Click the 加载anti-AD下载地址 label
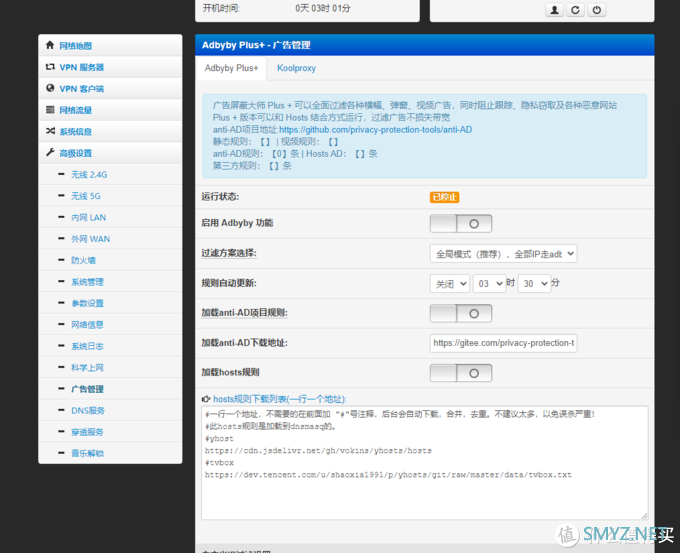This screenshot has height=553, width=680. 244,343
